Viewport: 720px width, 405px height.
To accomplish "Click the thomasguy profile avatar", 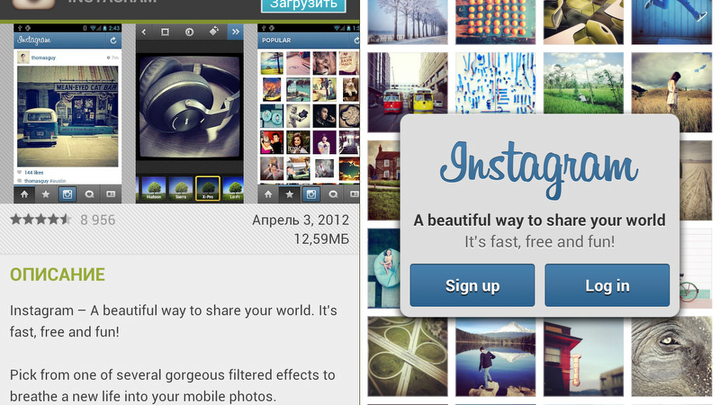I will tap(23, 58).
